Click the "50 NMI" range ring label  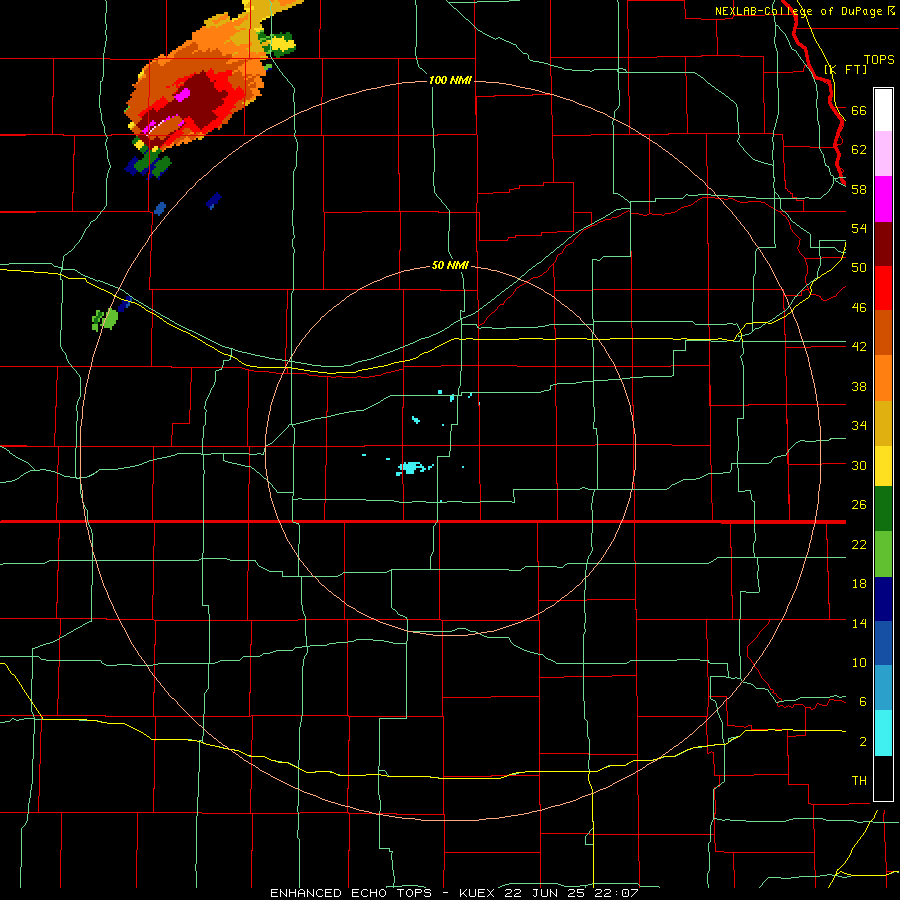(450, 265)
